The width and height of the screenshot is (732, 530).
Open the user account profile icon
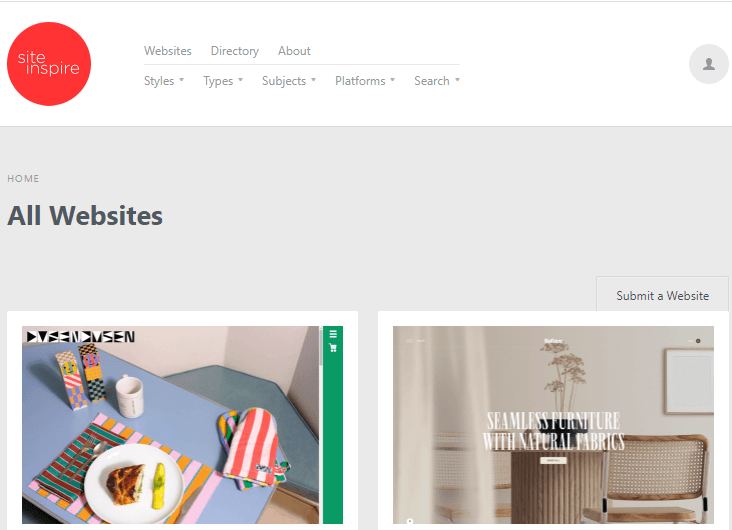tap(709, 64)
